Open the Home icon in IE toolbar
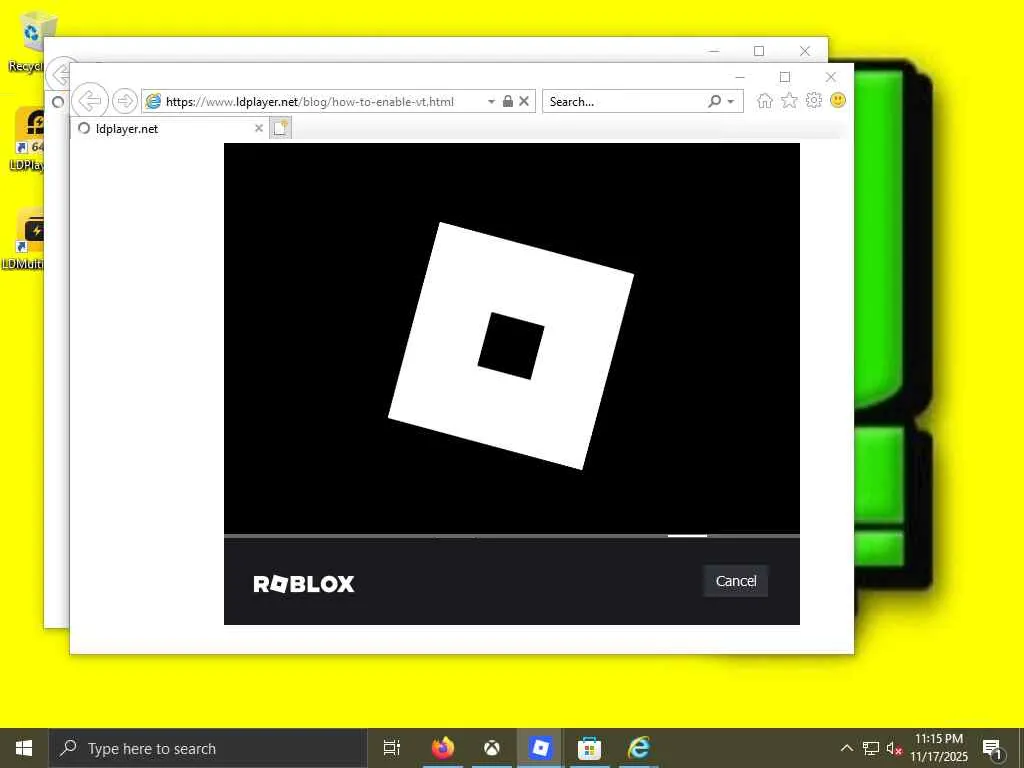 coord(765,101)
